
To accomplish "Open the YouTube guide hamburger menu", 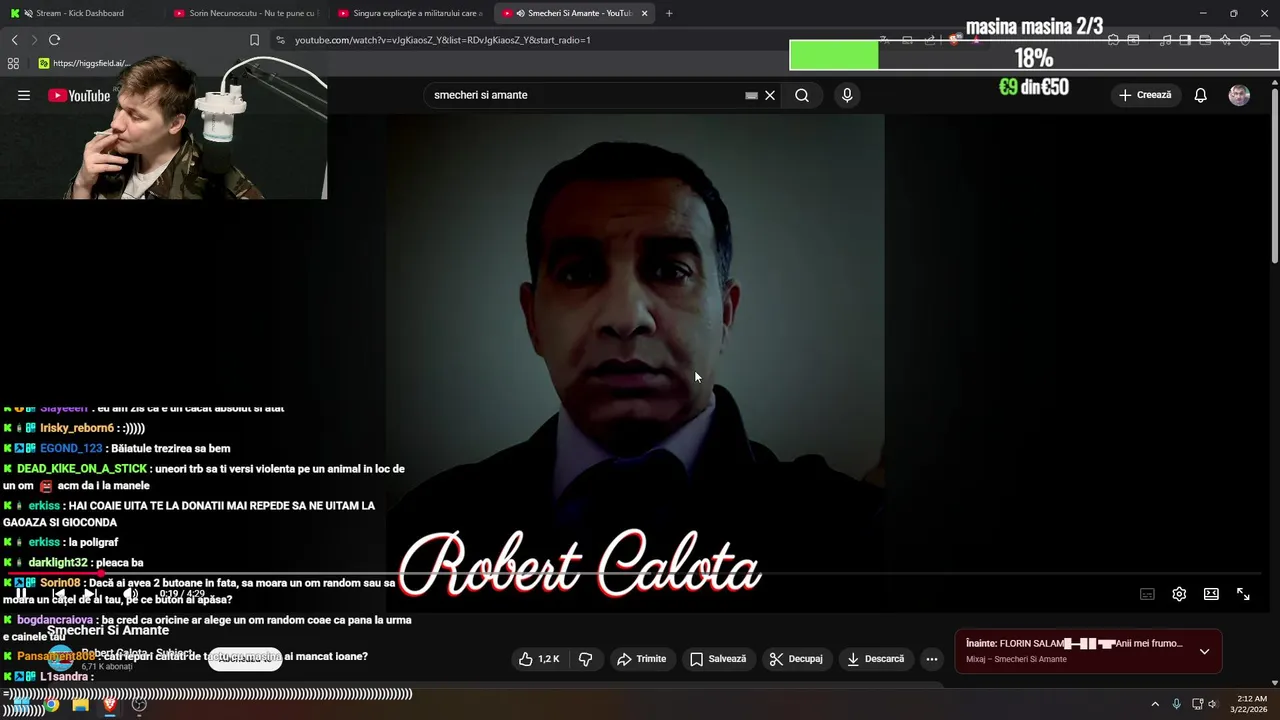I will [x=23, y=95].
